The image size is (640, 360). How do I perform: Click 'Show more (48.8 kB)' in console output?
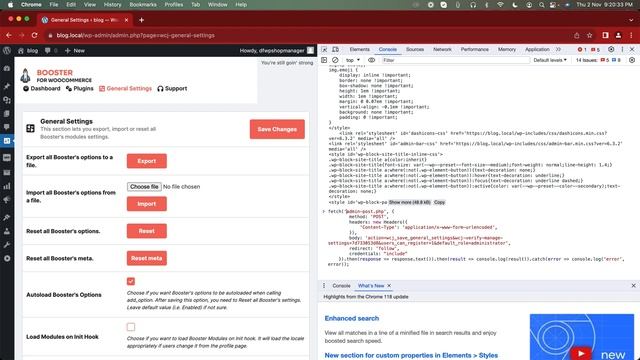(409, 202)
